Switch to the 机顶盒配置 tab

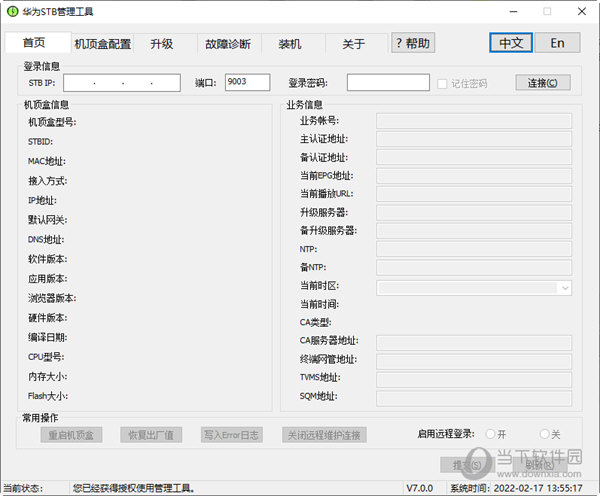point(103,44)
